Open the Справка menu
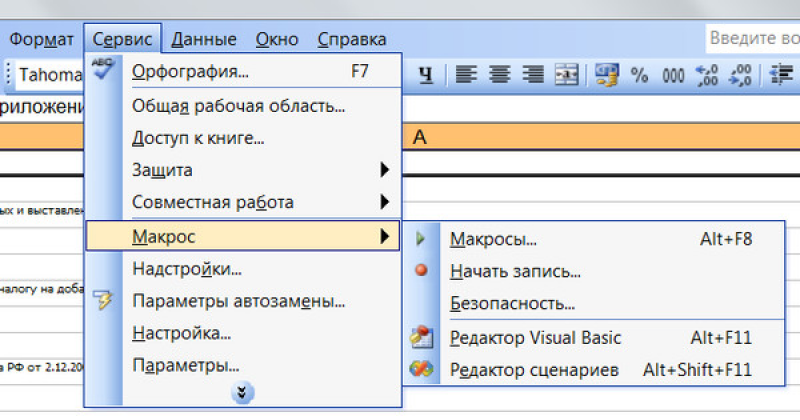 coord(352,39)
